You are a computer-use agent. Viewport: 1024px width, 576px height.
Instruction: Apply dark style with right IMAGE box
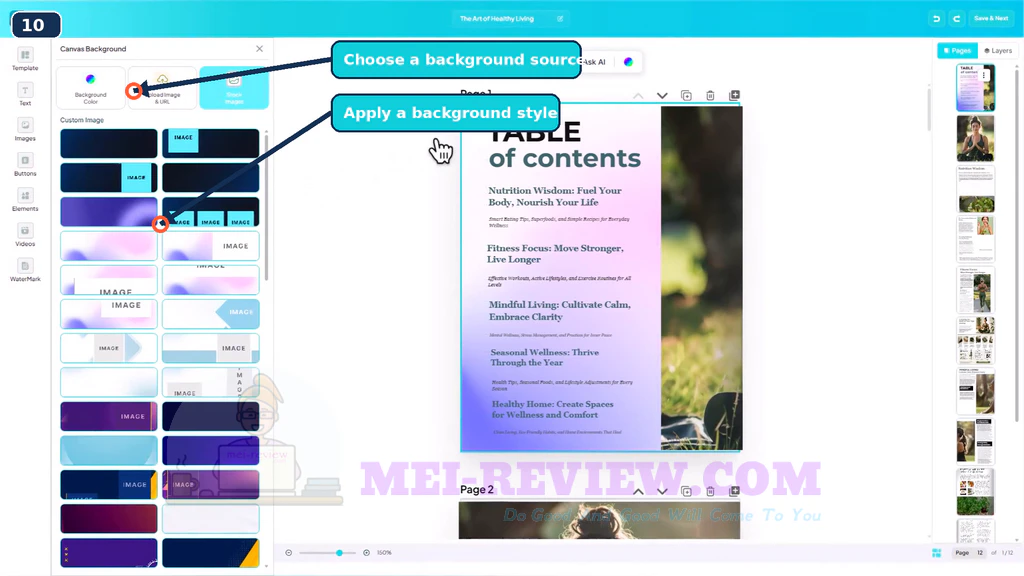point(108,178)
